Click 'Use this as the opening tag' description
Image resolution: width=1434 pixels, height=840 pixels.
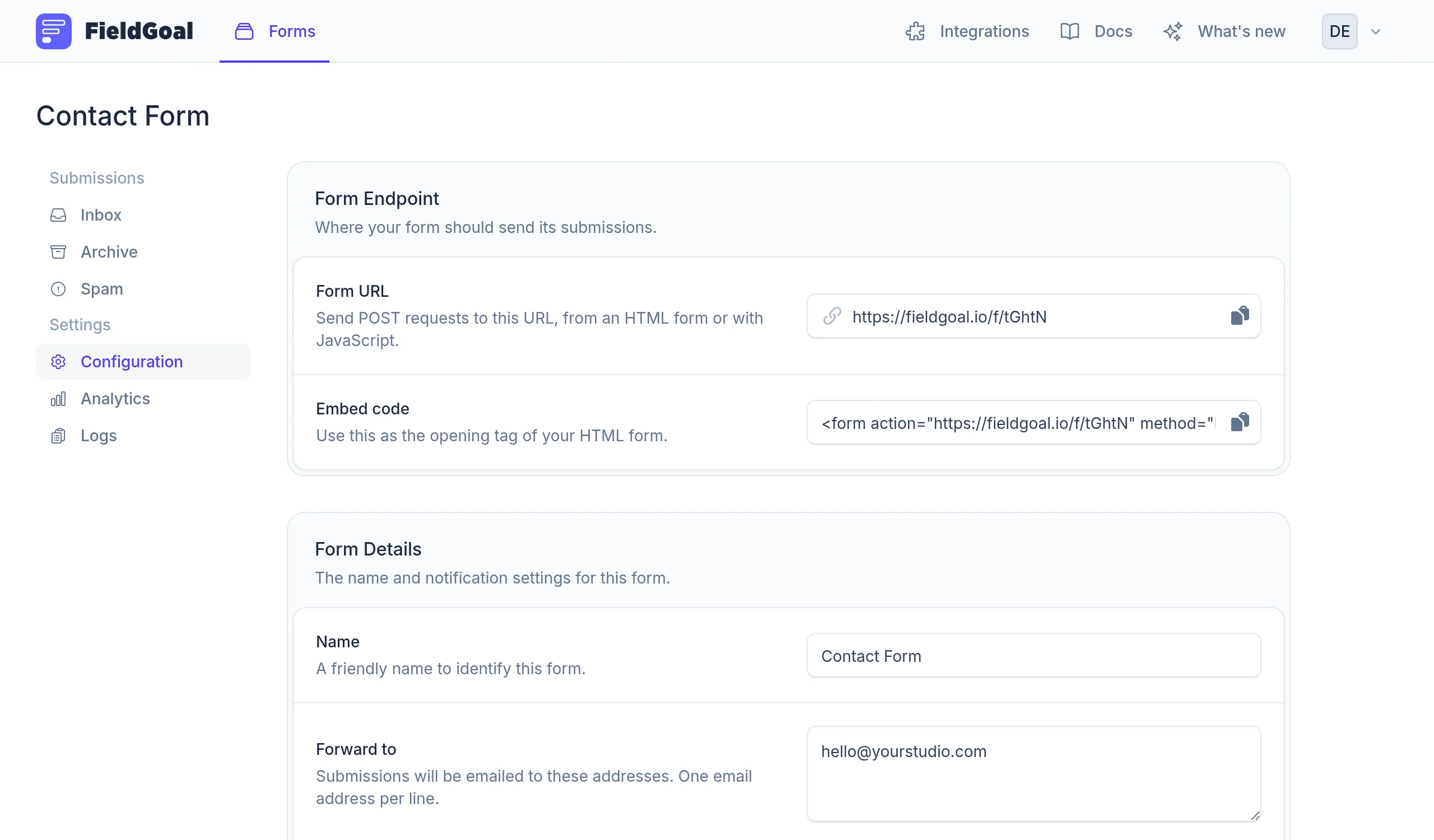(492, 436)
